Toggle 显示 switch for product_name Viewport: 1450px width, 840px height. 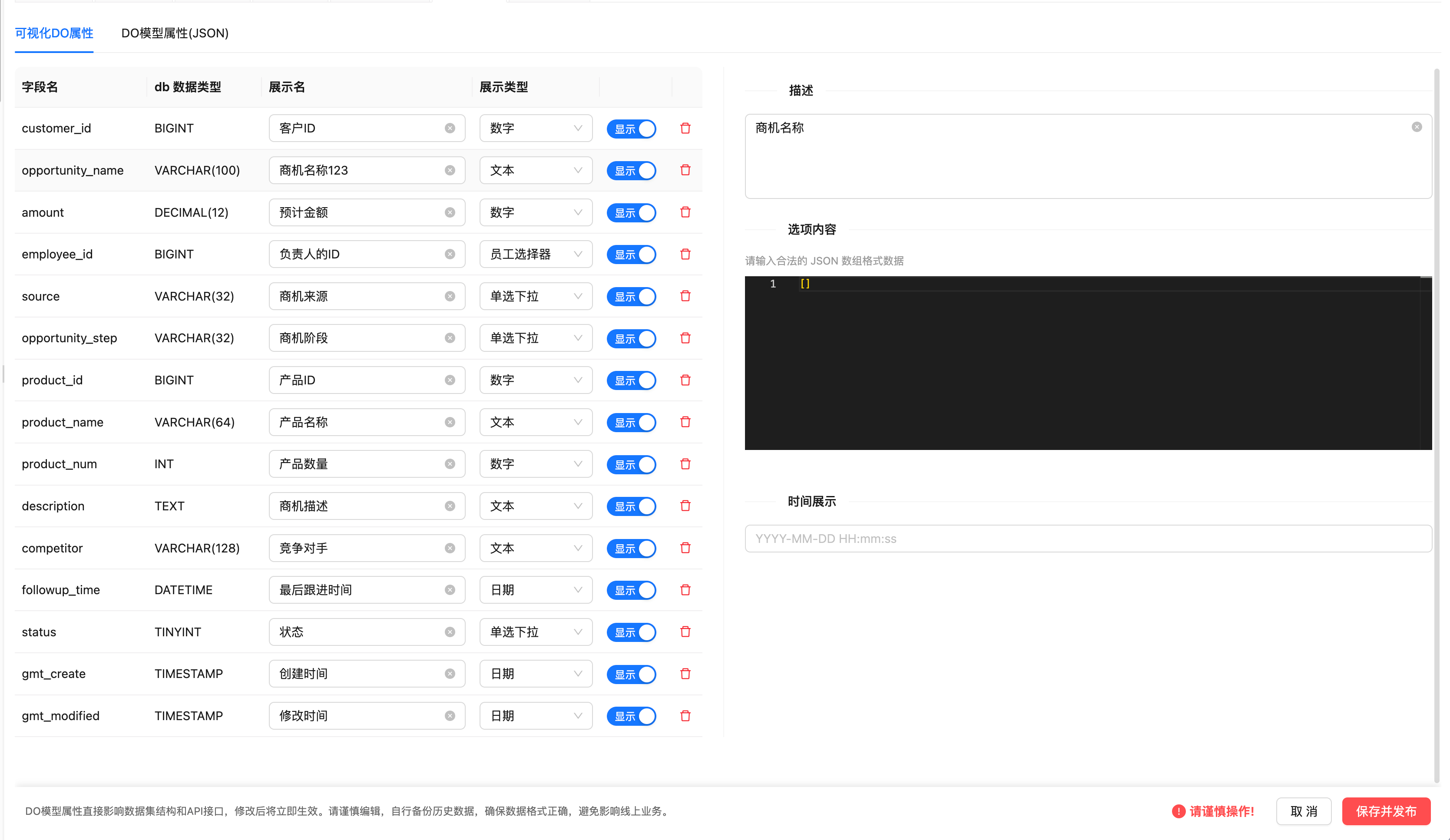[631, 423]
